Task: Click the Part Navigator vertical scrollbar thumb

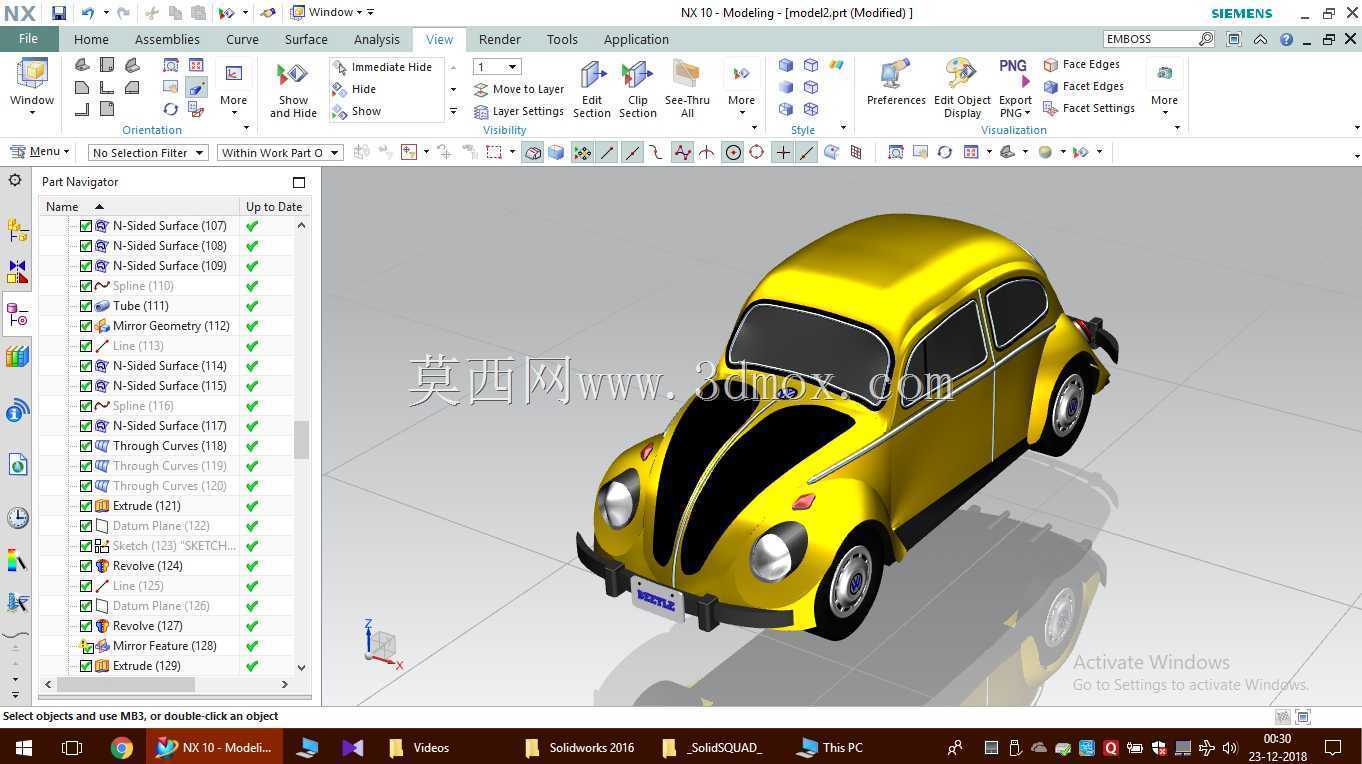Action: (301, 439)
